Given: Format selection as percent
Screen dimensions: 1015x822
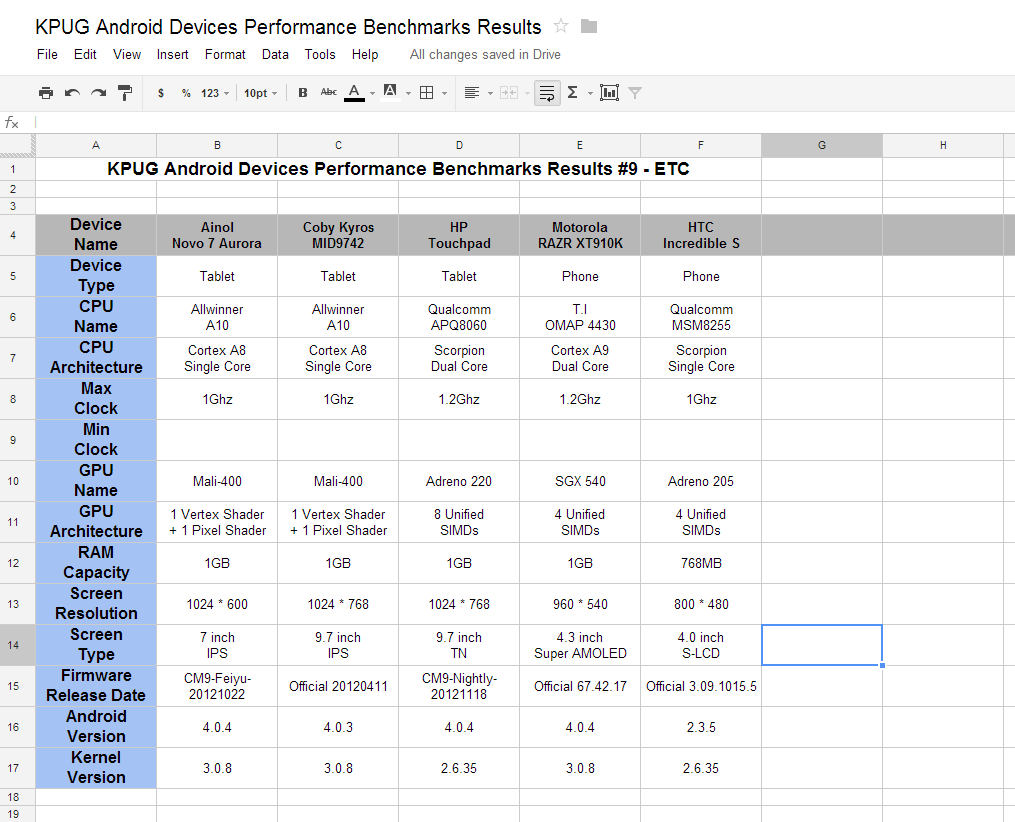Looking at the screenshot, I should coord(186,93).
